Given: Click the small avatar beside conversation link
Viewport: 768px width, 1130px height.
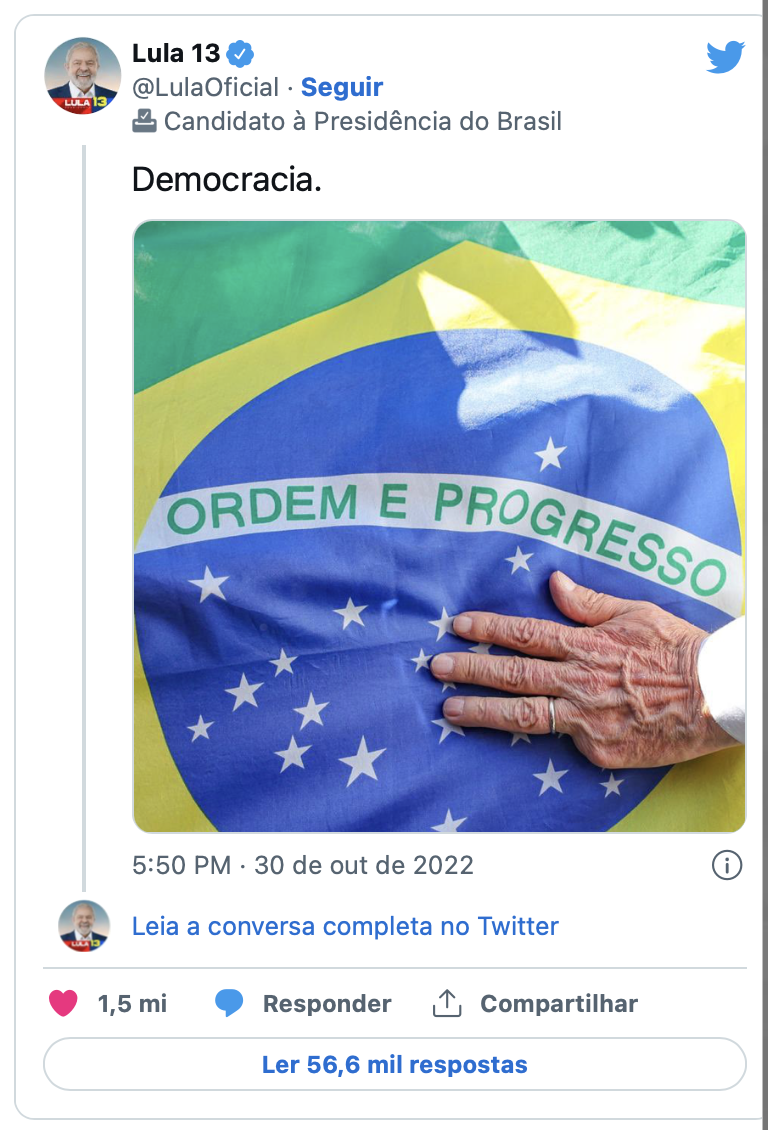Looking at the screenshot, I should click(83, 925).
